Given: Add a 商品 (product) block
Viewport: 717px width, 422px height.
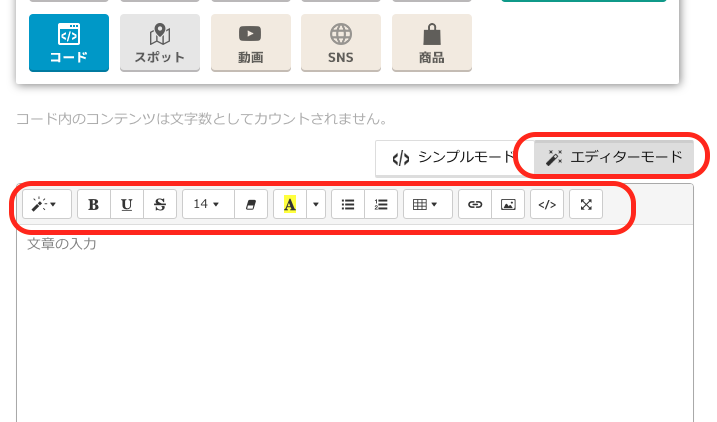Looking at the screenshot, I should 432,43.
